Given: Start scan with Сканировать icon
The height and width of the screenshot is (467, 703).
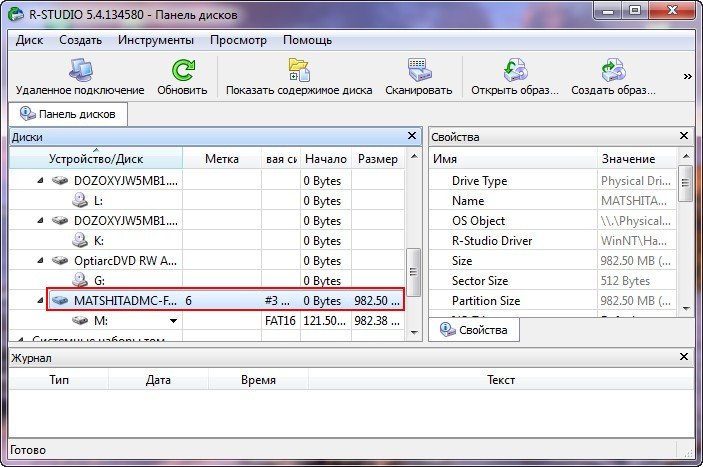Looking at the screenshot, I should click(x=419, y=69).
